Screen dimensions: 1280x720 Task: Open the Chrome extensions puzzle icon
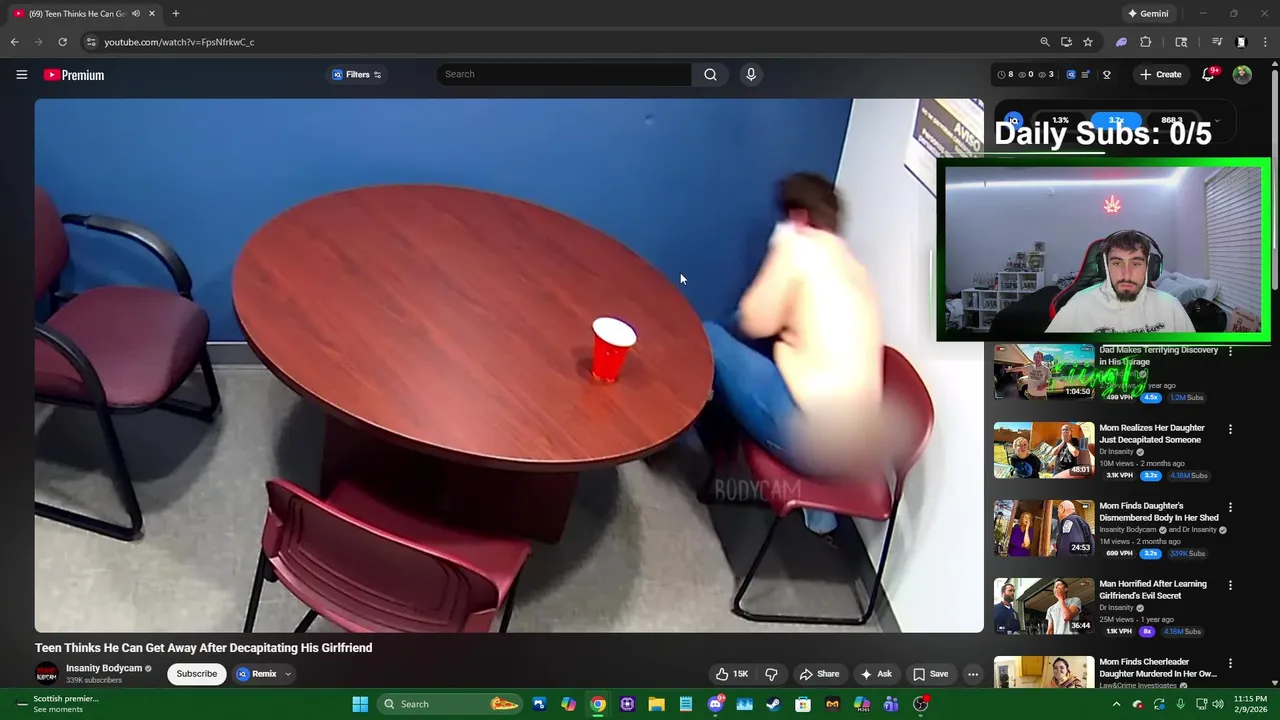pyautogui.click(x=1146, y=42)
